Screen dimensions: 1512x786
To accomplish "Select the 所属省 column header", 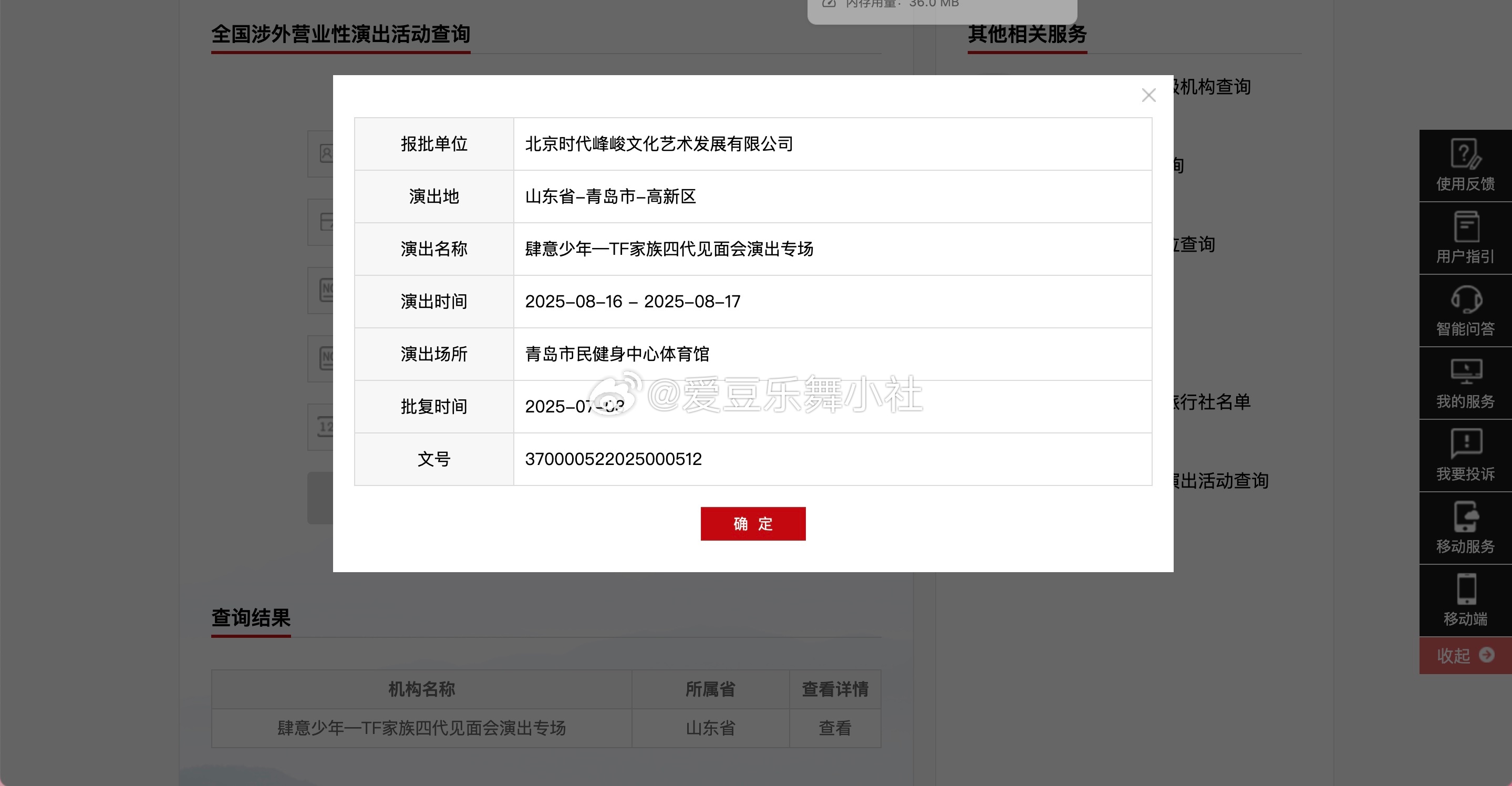I will click(x=710, y=689).
